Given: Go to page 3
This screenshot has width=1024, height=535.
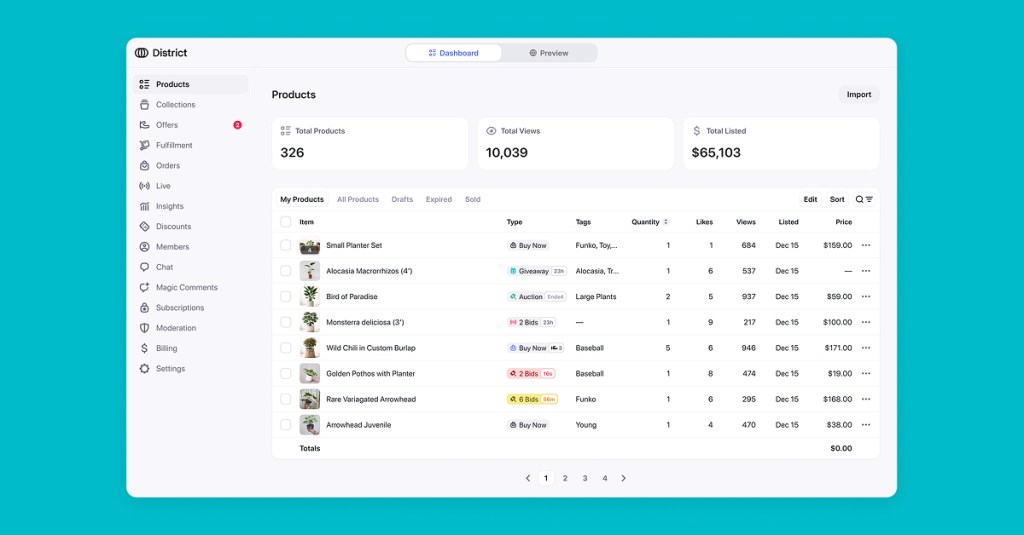Looking at the screenshot, I should click(585, 478).
